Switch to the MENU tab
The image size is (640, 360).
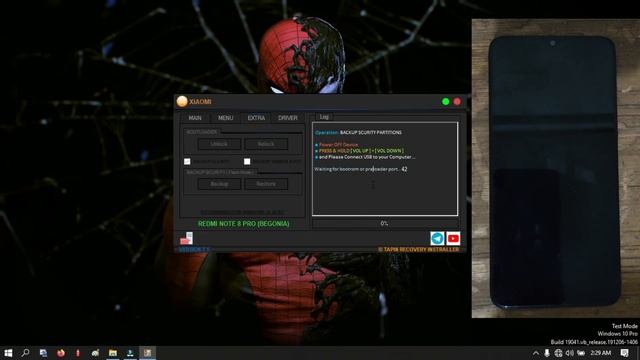225,118
